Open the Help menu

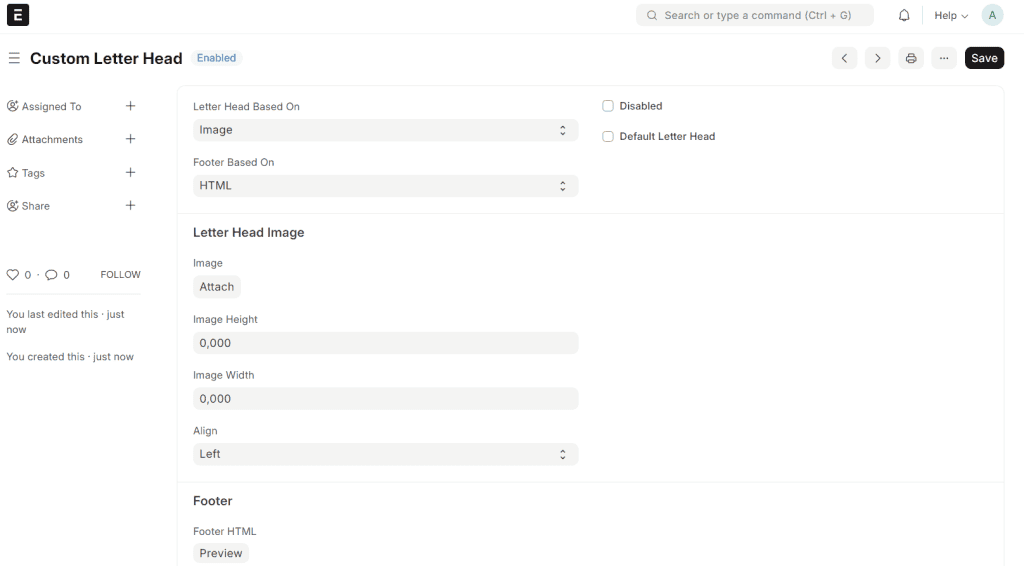point(950,16)
